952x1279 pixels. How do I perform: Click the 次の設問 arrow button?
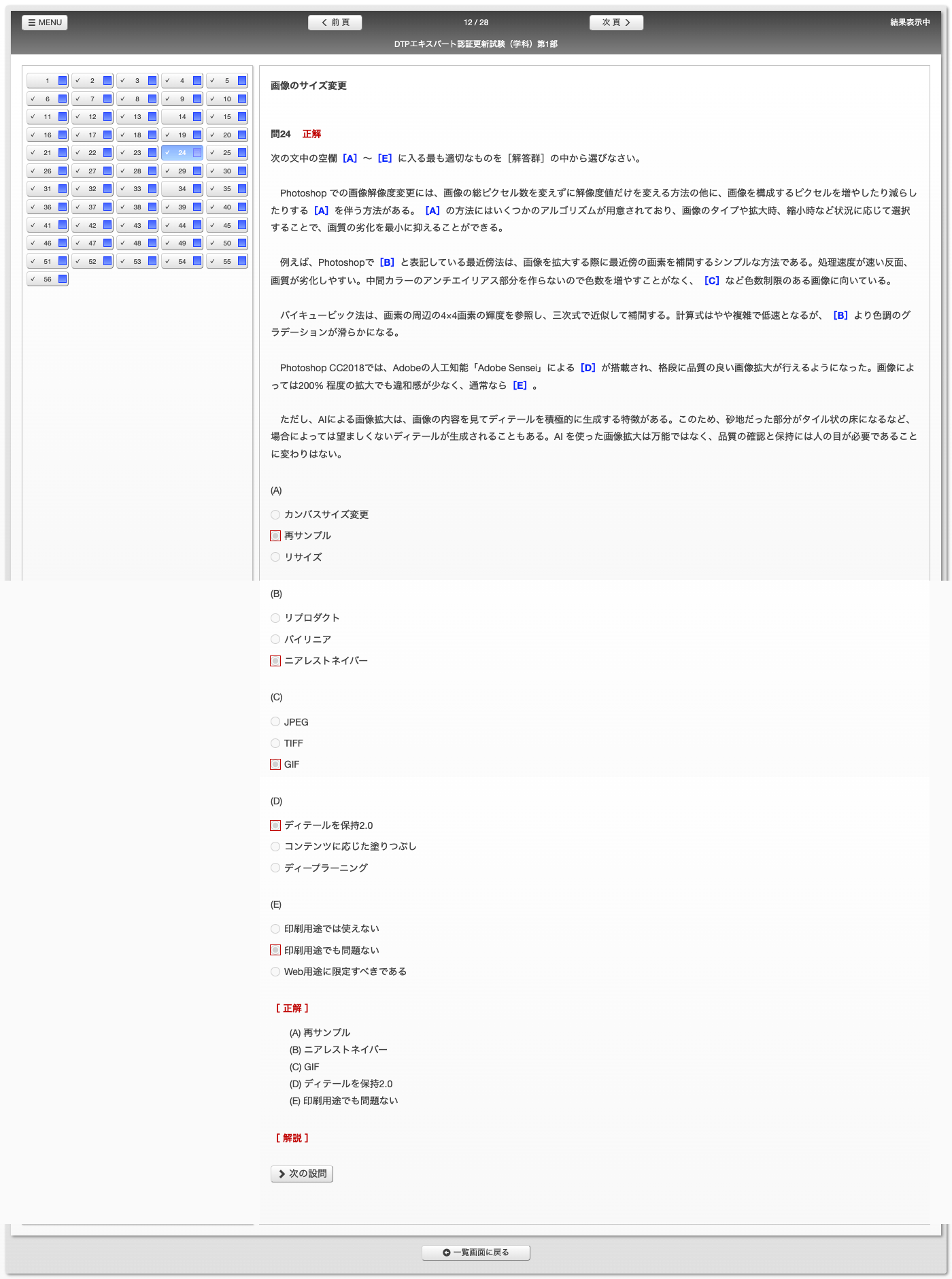click(302, 1174)
